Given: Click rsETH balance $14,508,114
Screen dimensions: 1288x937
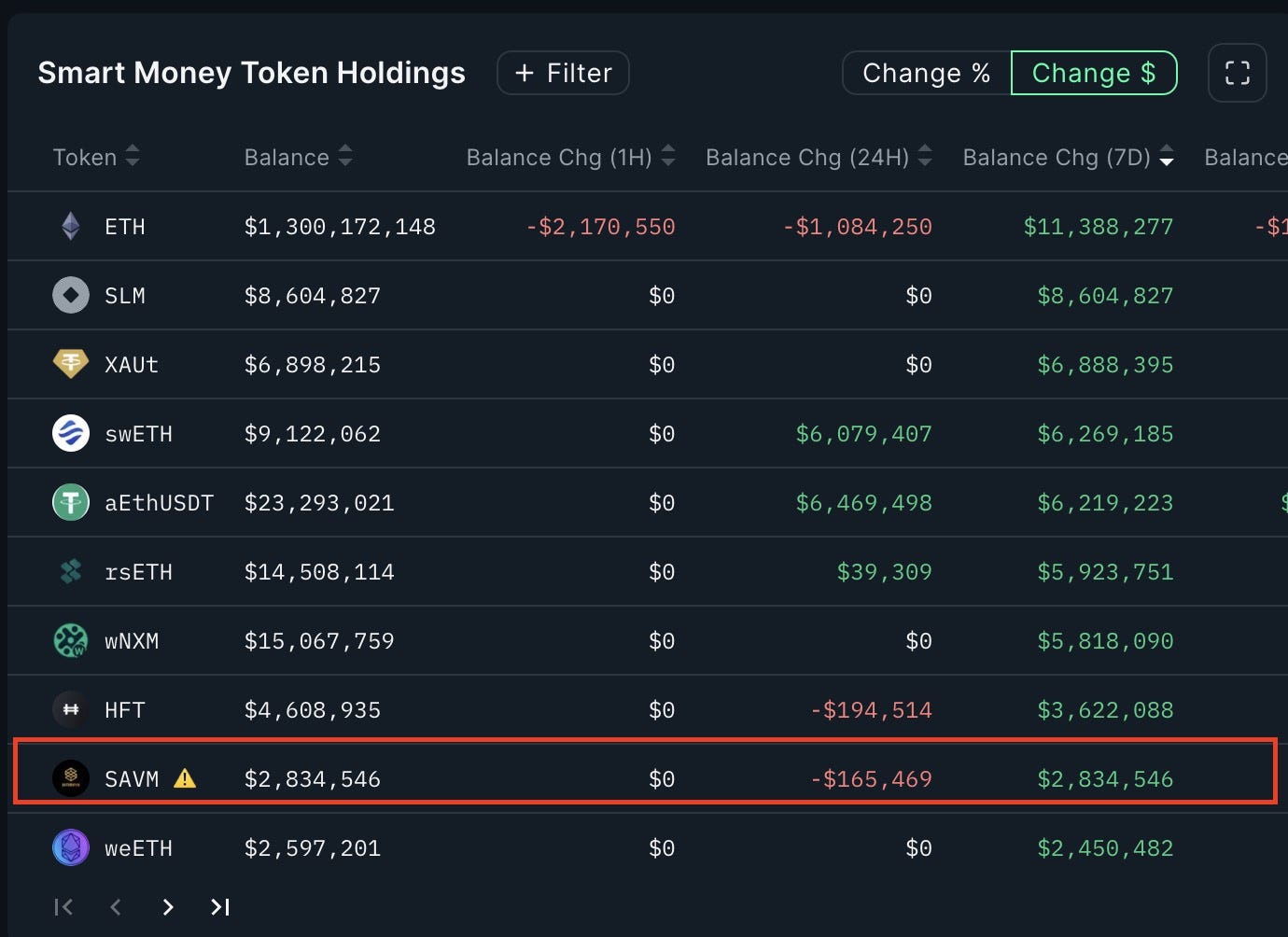Looking at the screenshot, I should [319, 572].
